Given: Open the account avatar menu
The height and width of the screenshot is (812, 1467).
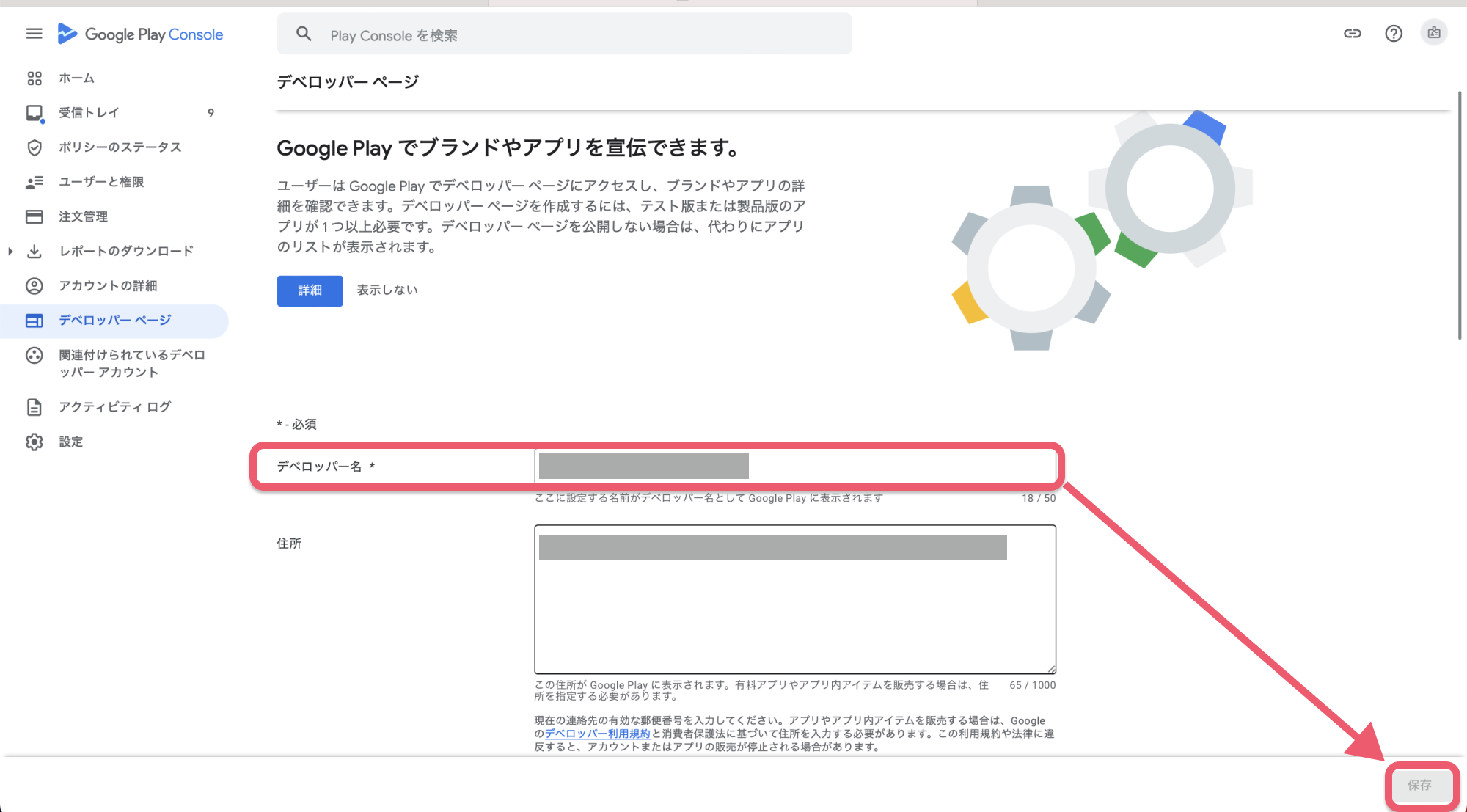Looking at the screenshot, I should (1434, 33).
